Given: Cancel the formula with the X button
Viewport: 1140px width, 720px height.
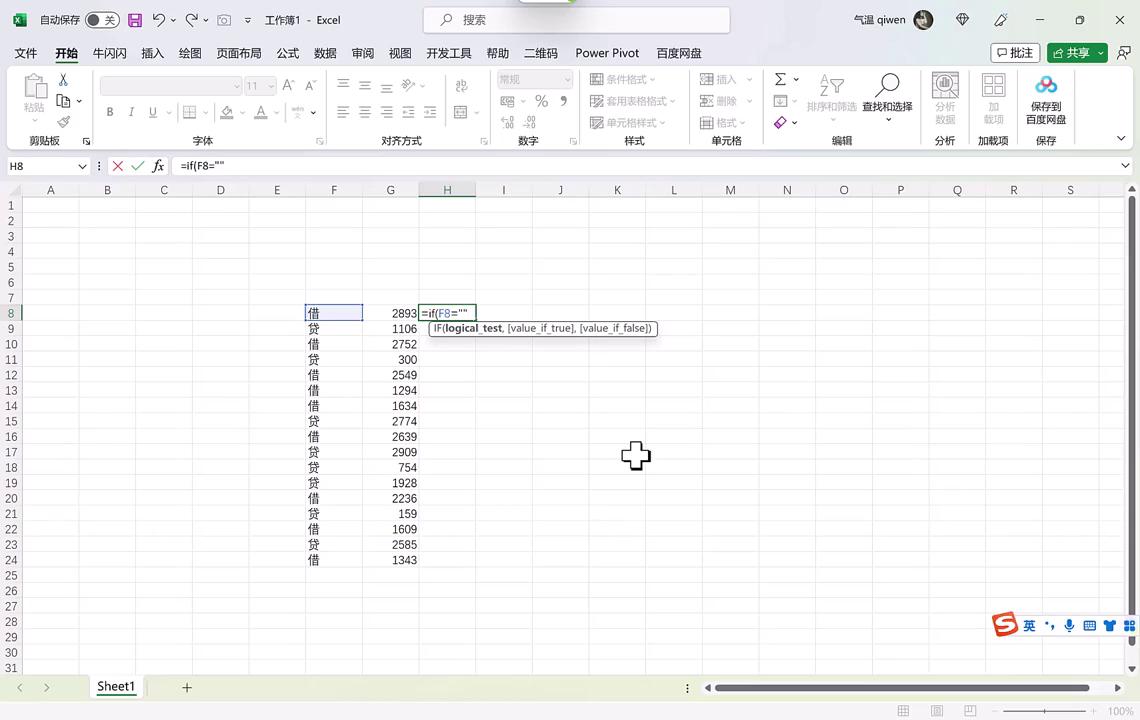Looking at the screenshot, I should pos(118,166).
